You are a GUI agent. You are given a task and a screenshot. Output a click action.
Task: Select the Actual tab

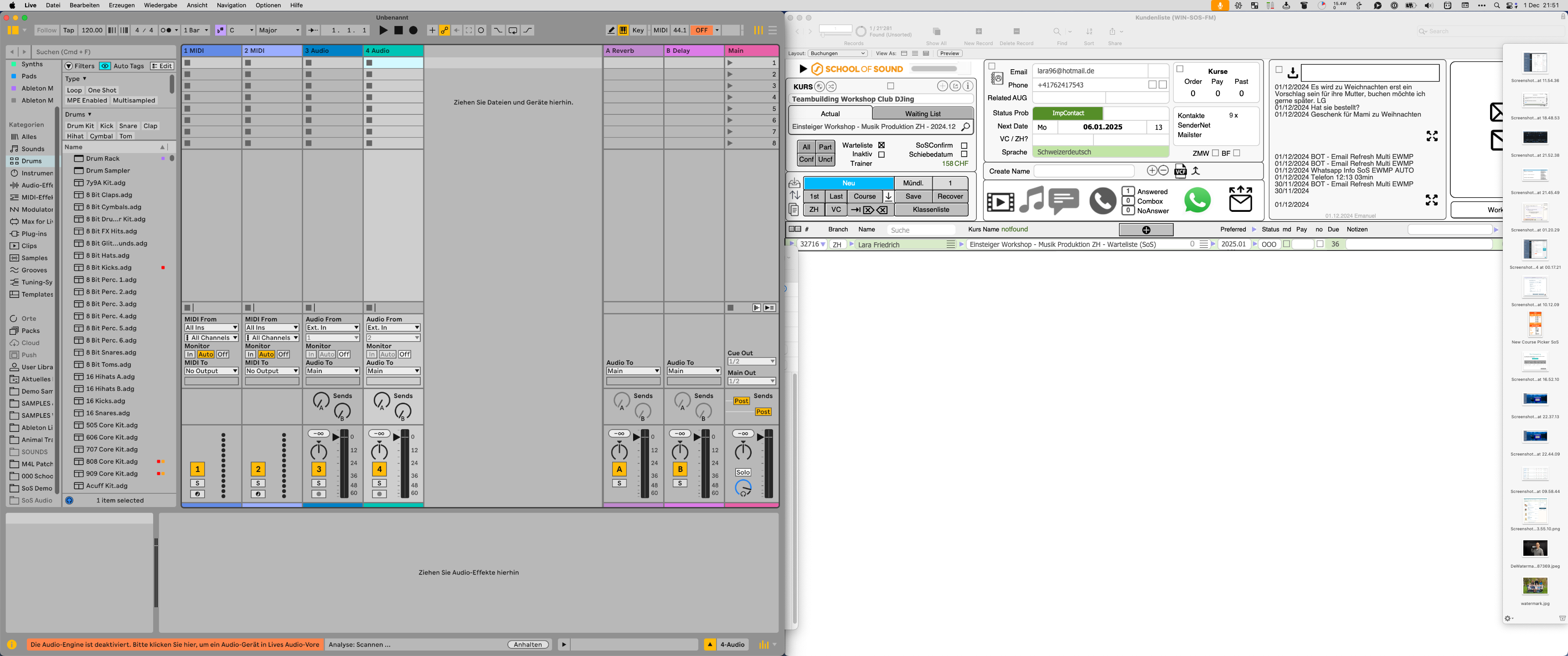[830, 114]
